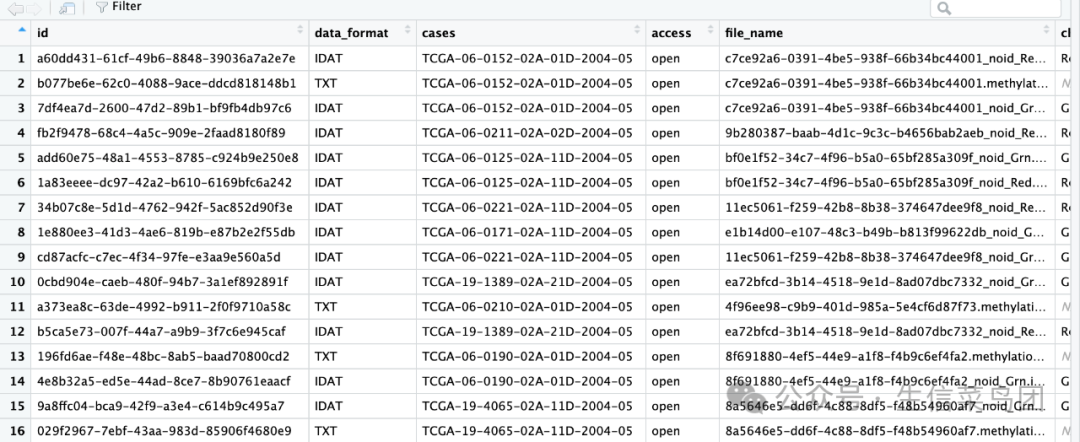Select cases cell TCGA-06-0211-02A-02D-2004-05

pyautogui.click(x=527, y=132)
